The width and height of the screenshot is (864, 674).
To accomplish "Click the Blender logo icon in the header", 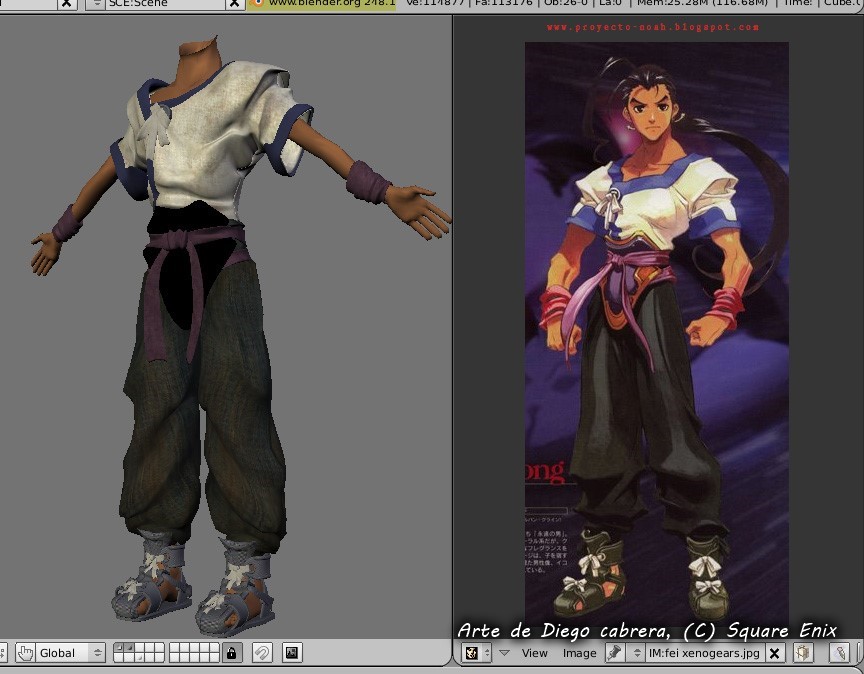I will pyautogui.click(x=257, y=3).
